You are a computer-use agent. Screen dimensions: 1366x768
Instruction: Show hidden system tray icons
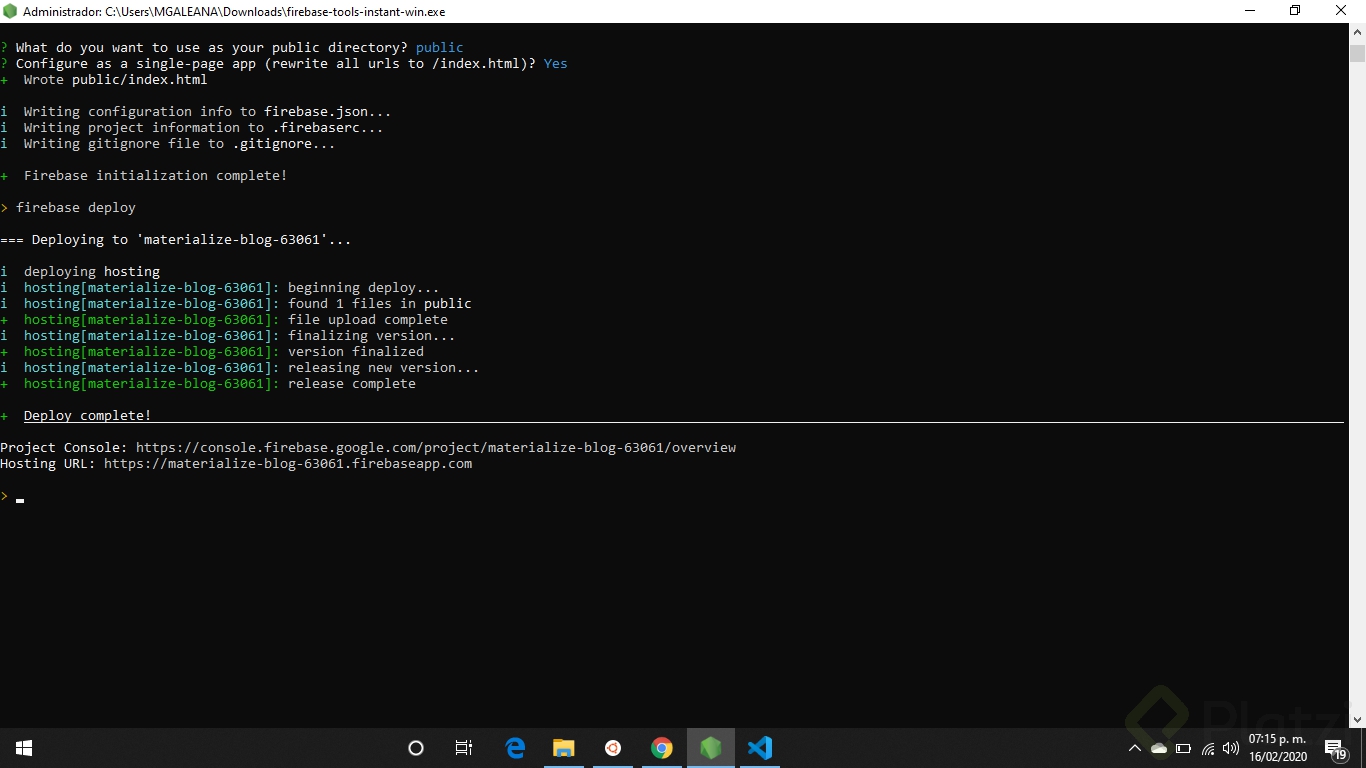click(1135, 748)
